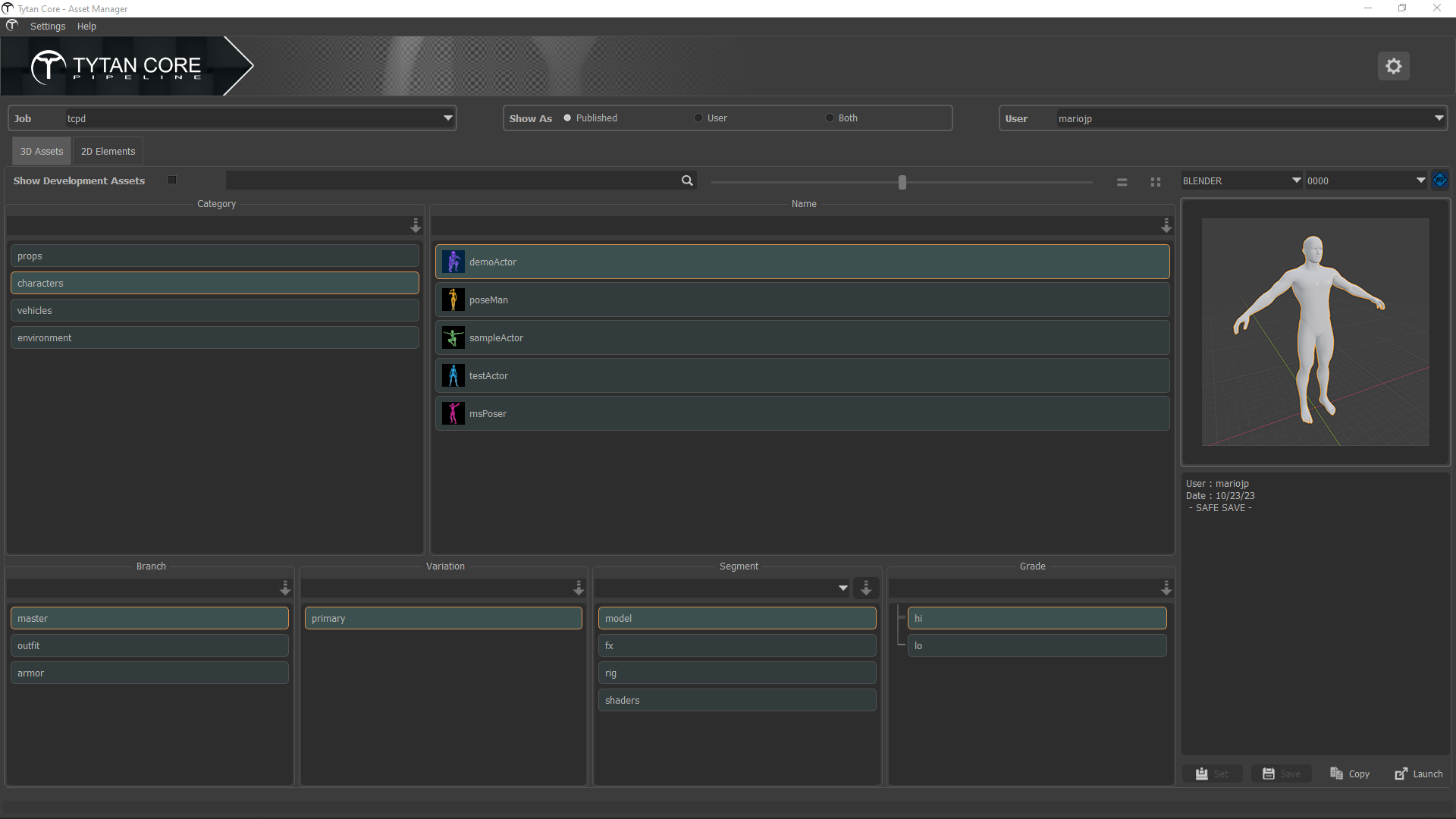Image resolution: width=1456 pixels, height=819 pixels.
Task: Open the Help menu
Action: coord(86,27)
